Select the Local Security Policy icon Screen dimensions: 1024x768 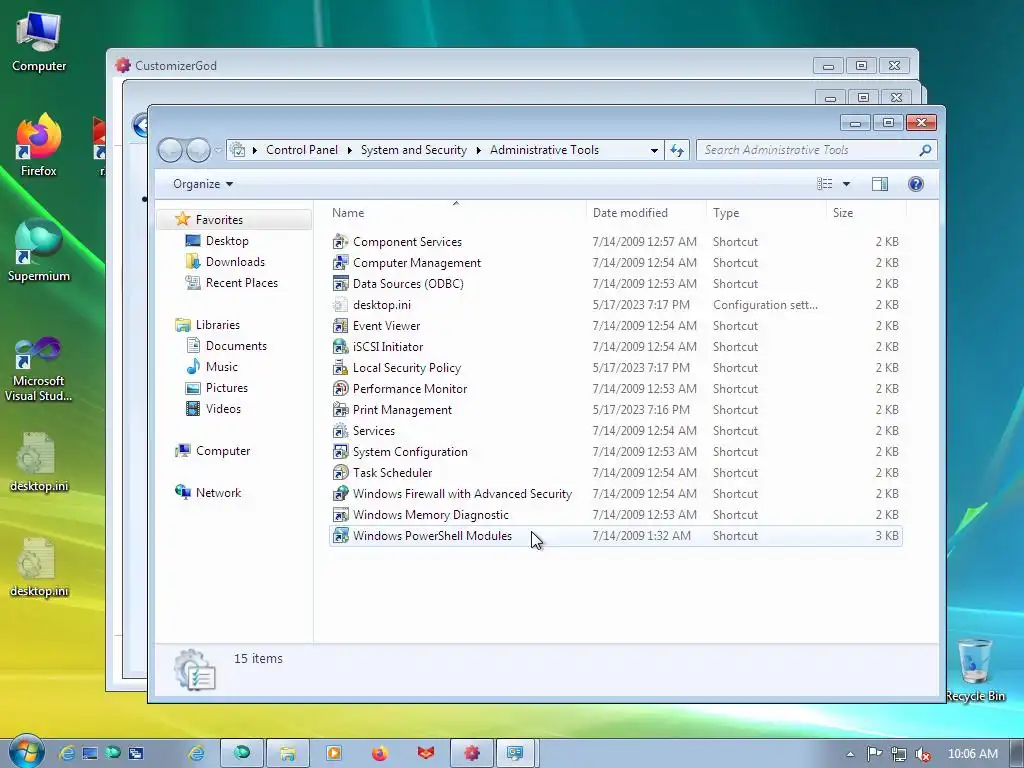[340, 368]
